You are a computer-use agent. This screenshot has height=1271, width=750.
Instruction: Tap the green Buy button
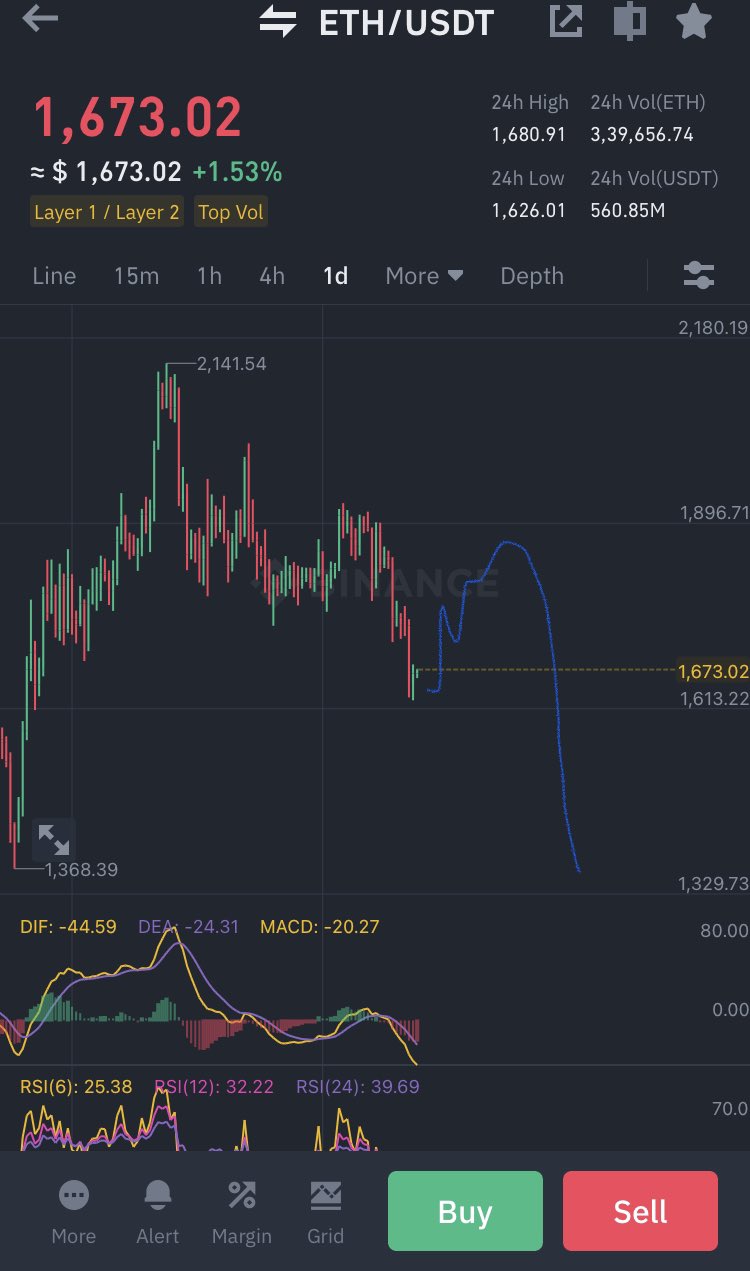(x=465, y=1211)
